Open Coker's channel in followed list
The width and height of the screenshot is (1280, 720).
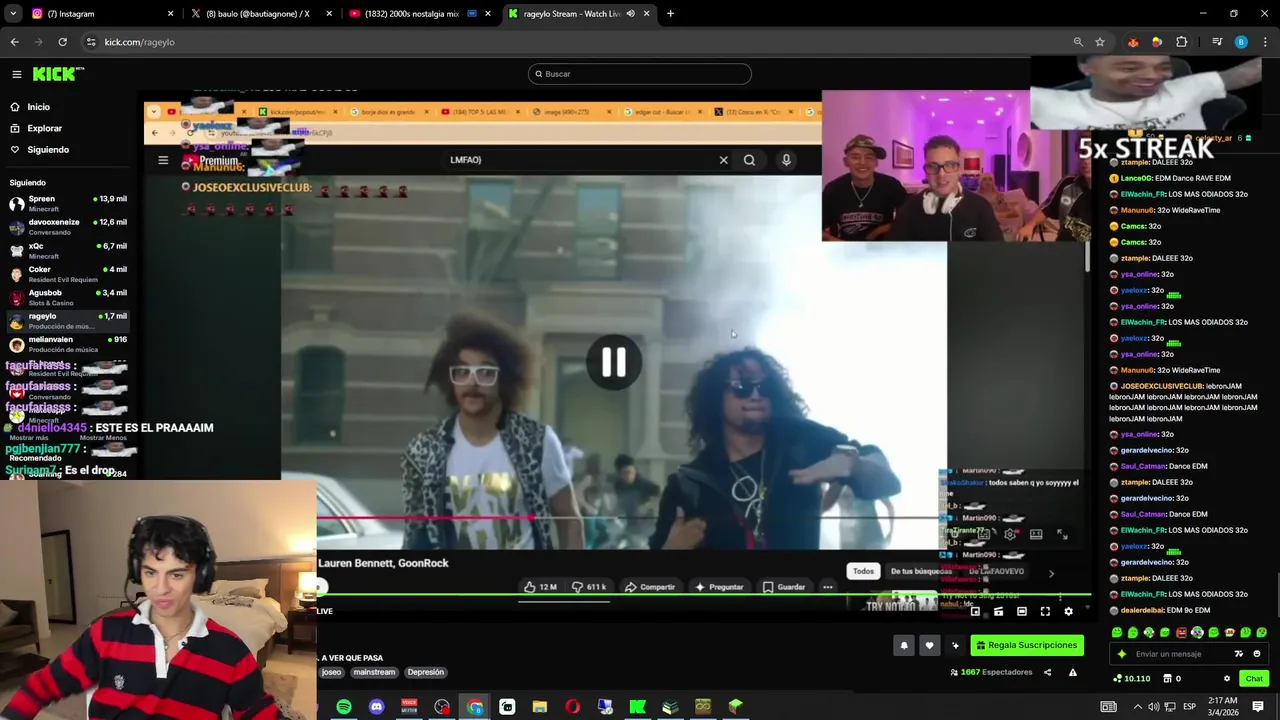click(x=68, y=274)
